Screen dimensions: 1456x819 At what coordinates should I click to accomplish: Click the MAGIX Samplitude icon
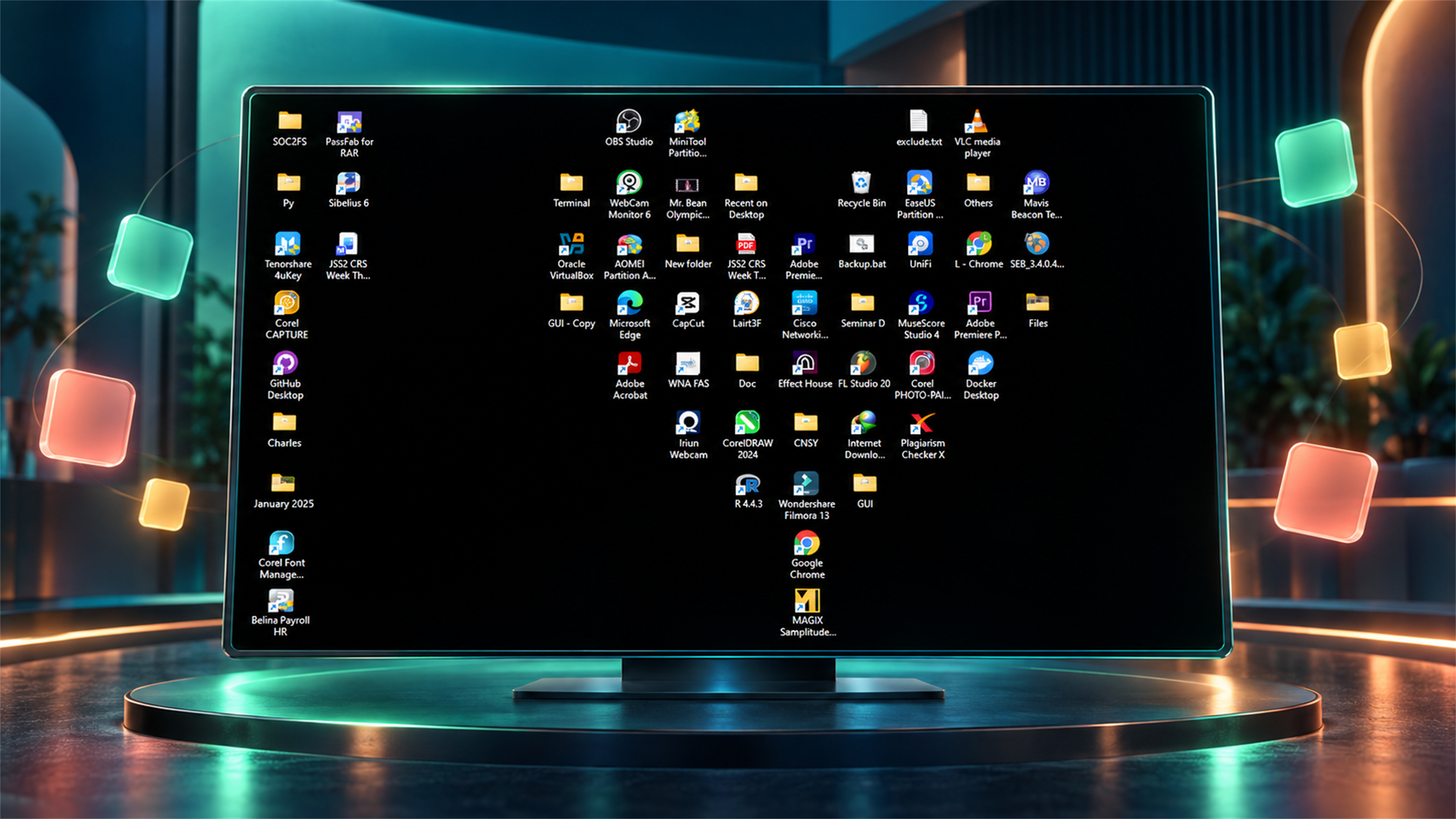tap(806, 601)
